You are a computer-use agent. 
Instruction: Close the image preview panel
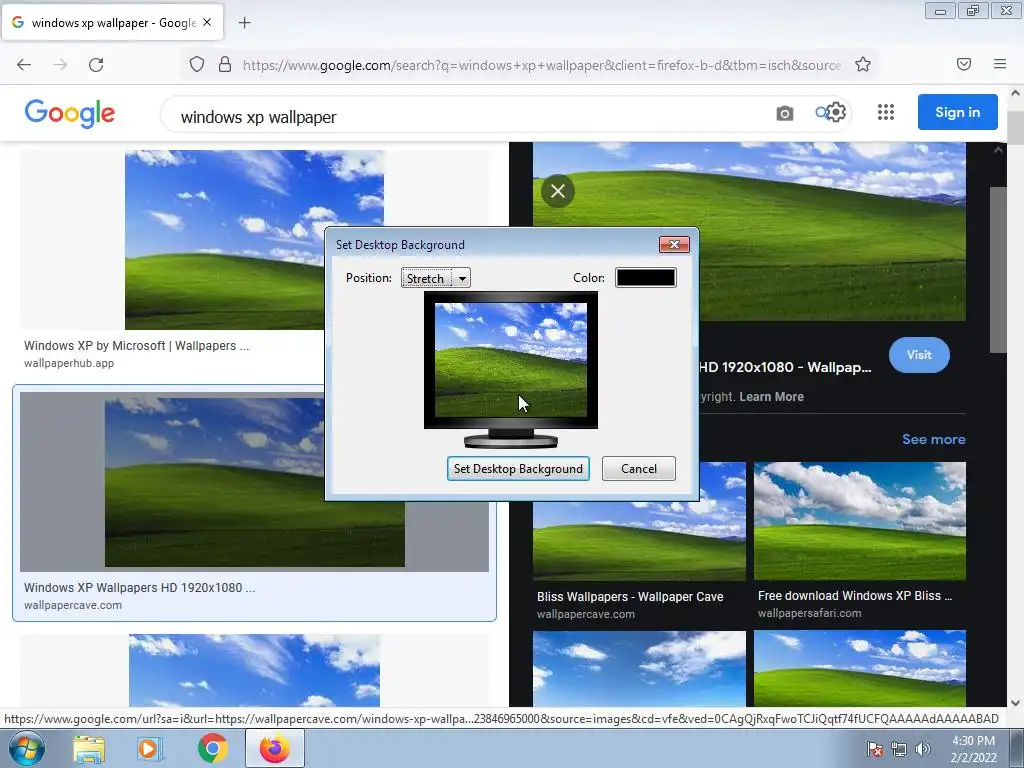point(558,191)
